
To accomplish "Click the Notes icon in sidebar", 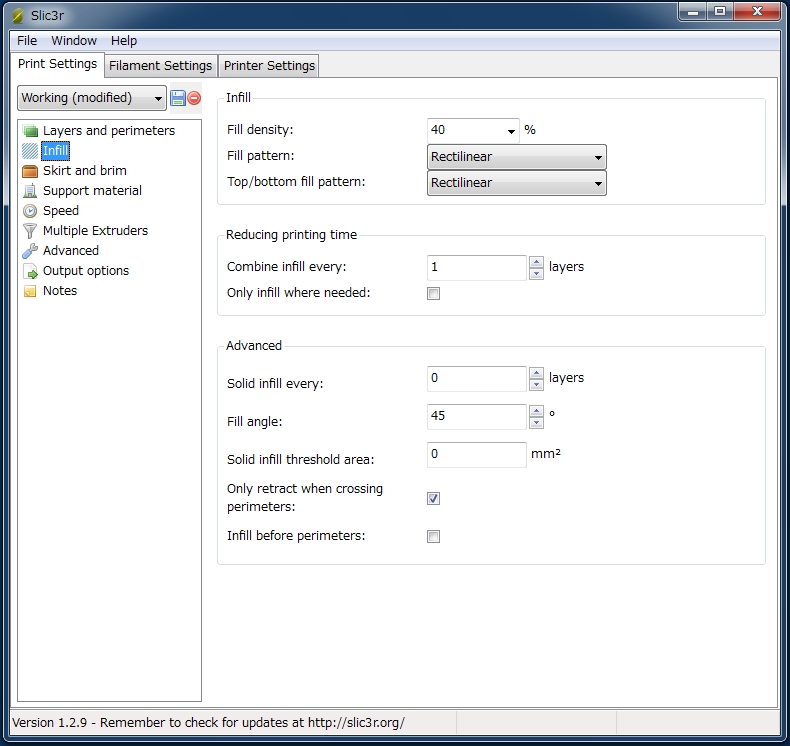I will [x=30, y=291].
